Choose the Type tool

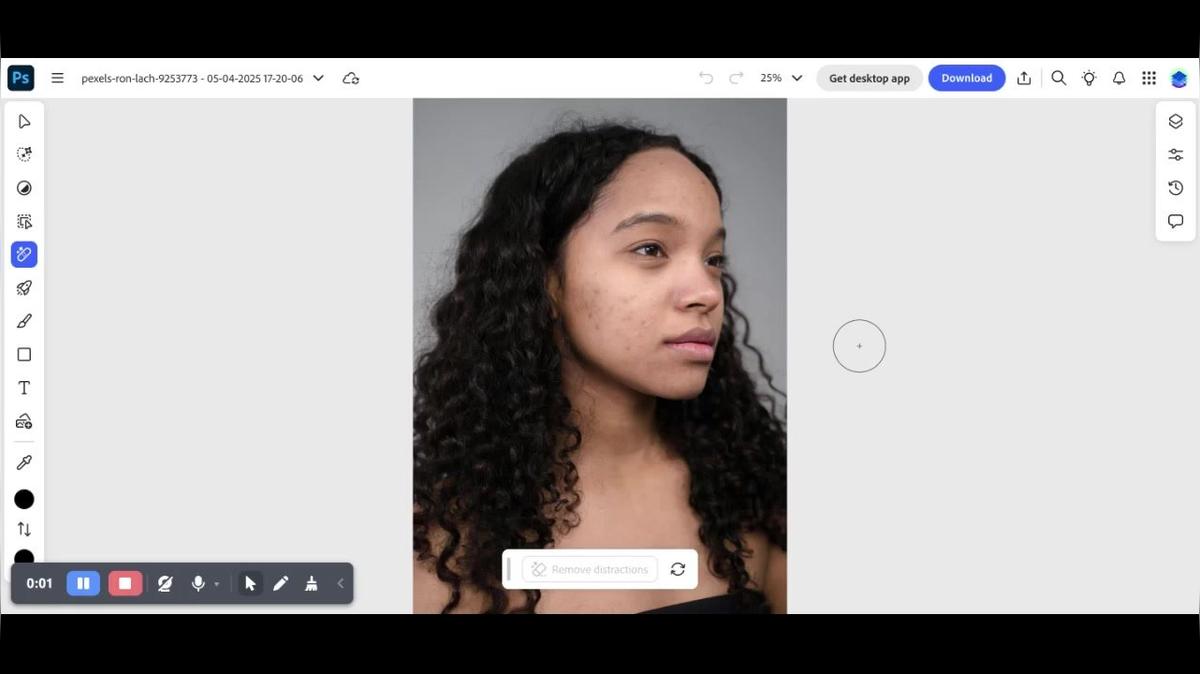click(24, 388)
